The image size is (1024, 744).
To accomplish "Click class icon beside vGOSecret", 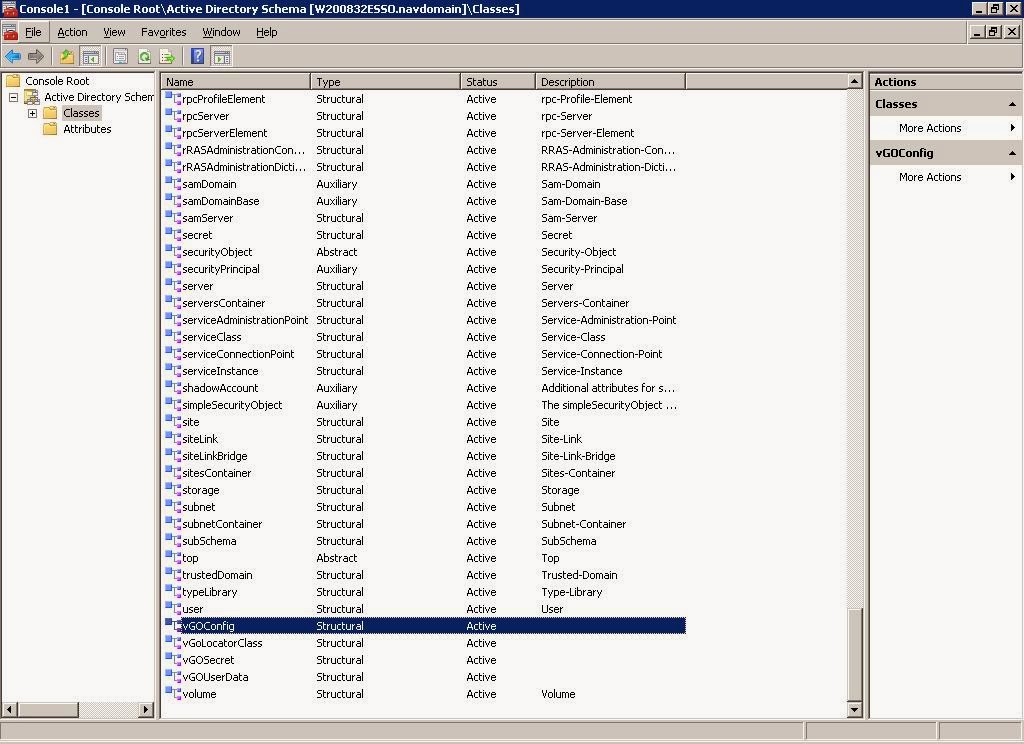I will [x=172, y=658].
